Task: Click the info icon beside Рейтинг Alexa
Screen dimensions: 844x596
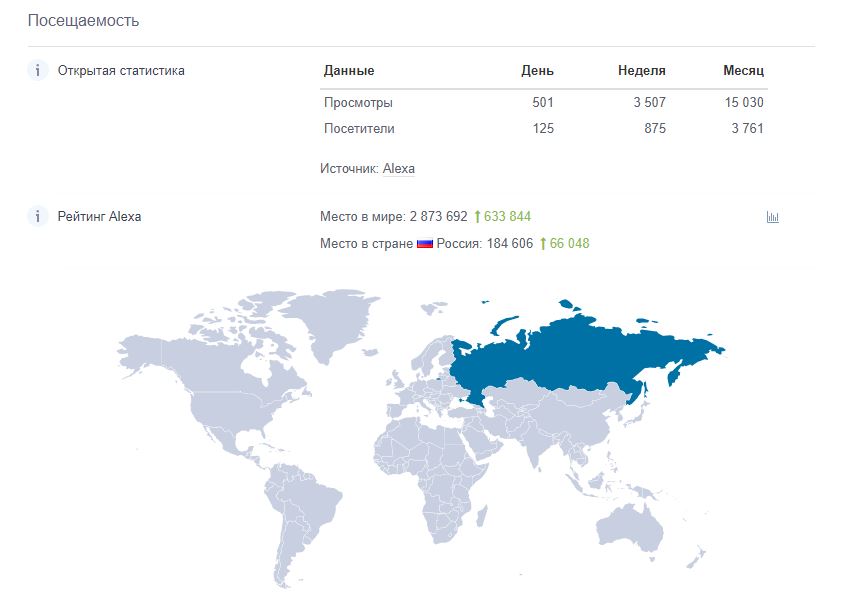Action: [38, 216]
